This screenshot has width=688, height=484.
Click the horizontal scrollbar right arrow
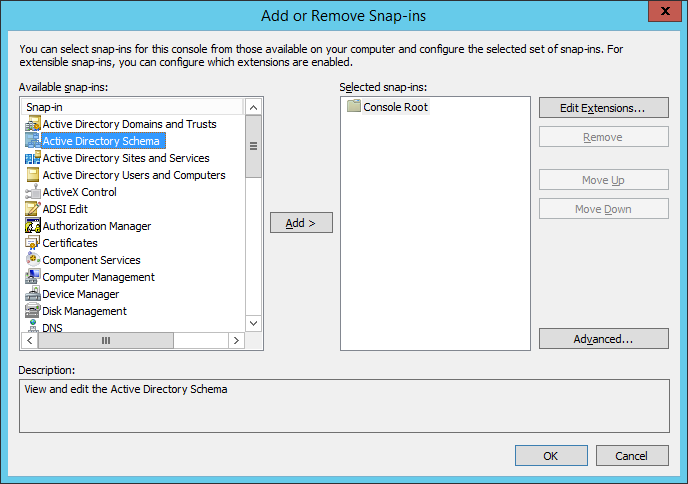coord(236,340)
